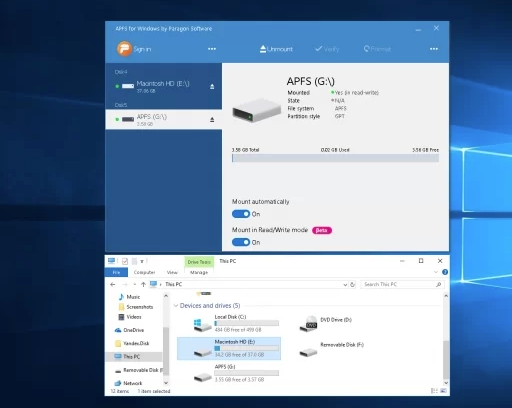Image resolution: width=512 pixels, height=408 pixels.
Task: Click the Unmount button
Action: click(276, 49)
